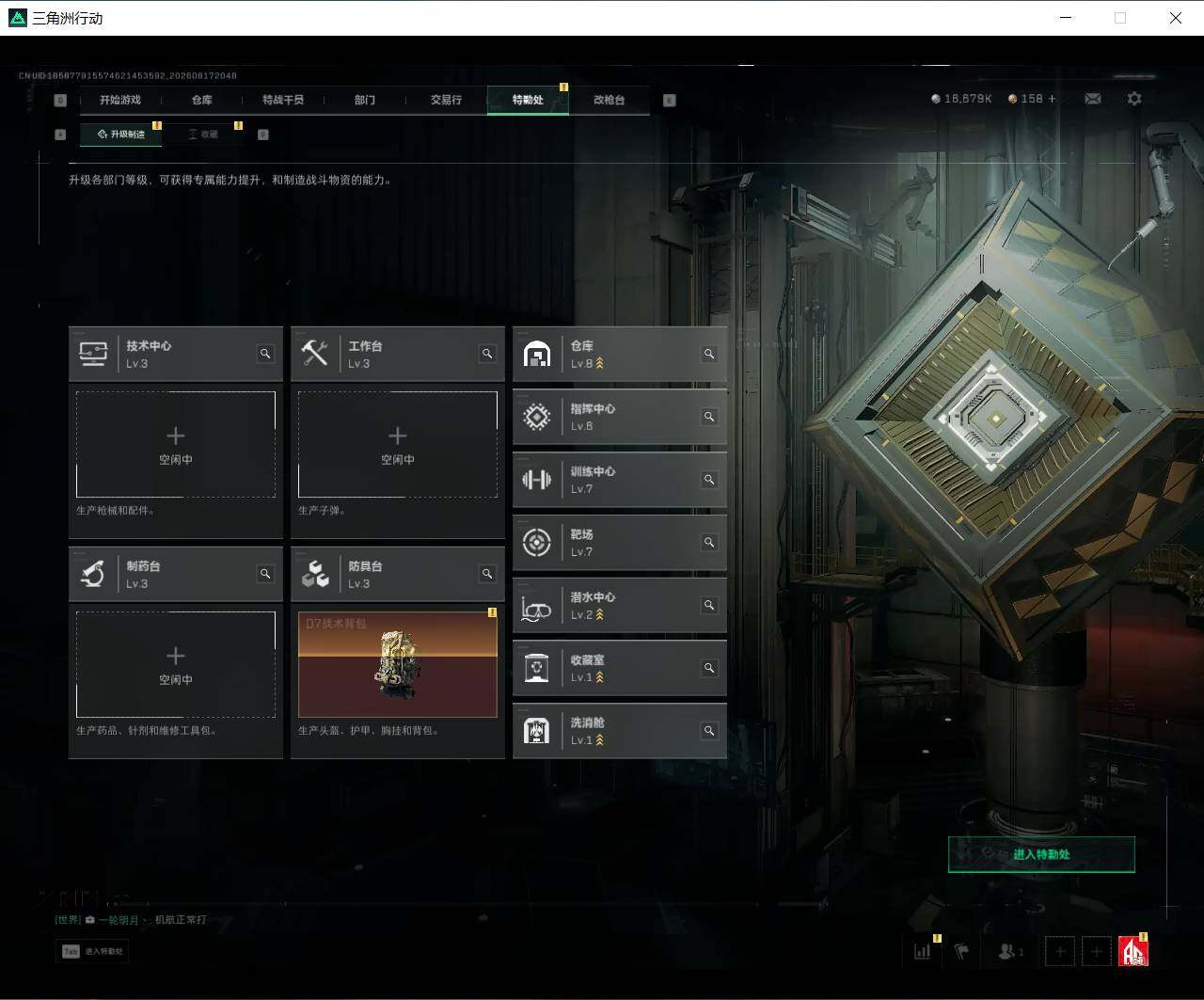The width and height of the screenshot is (1204, 1000).
Task: Click the 指挥中心 emblem icon
Action: point(536,417)
